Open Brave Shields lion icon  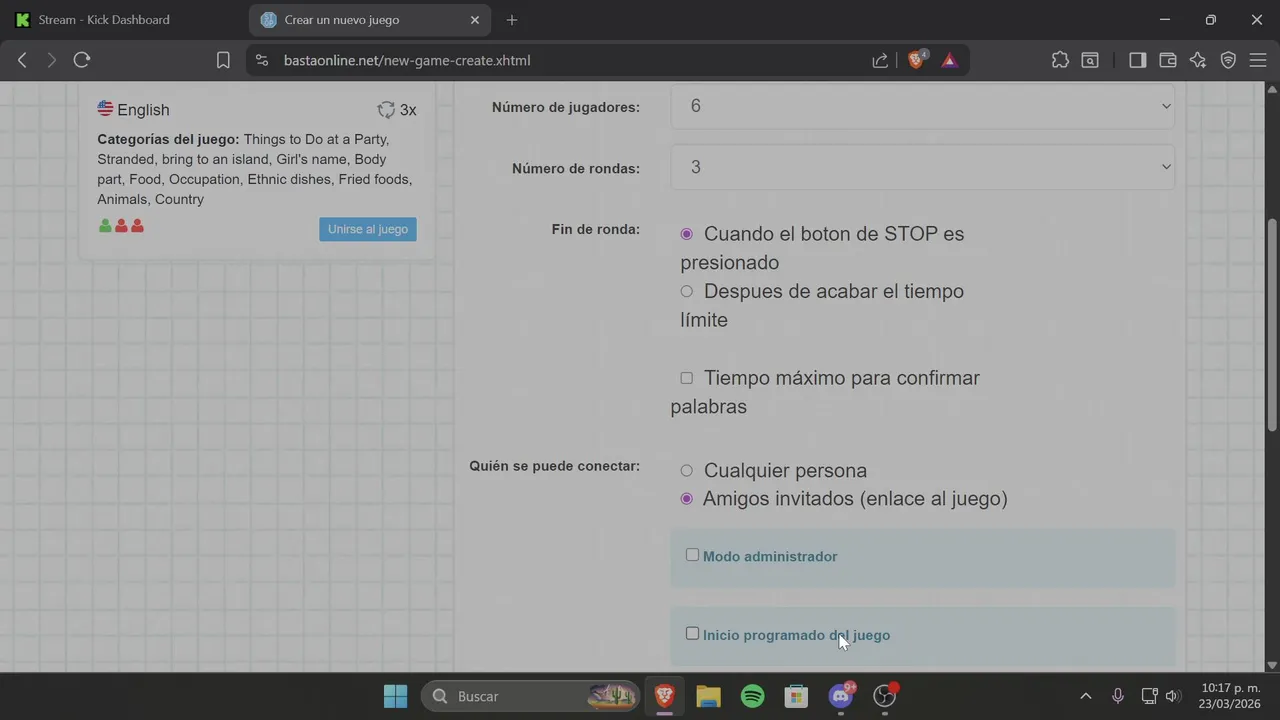[916, 60]
